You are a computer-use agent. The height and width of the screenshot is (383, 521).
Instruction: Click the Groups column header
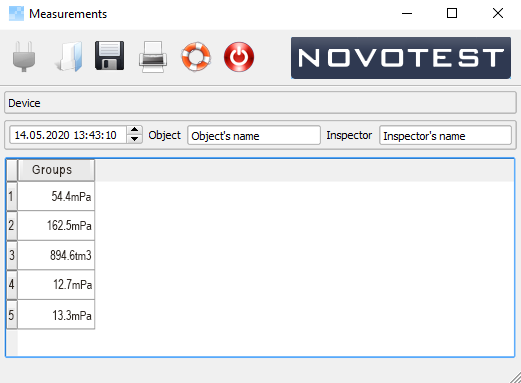(x=56, y=170)
